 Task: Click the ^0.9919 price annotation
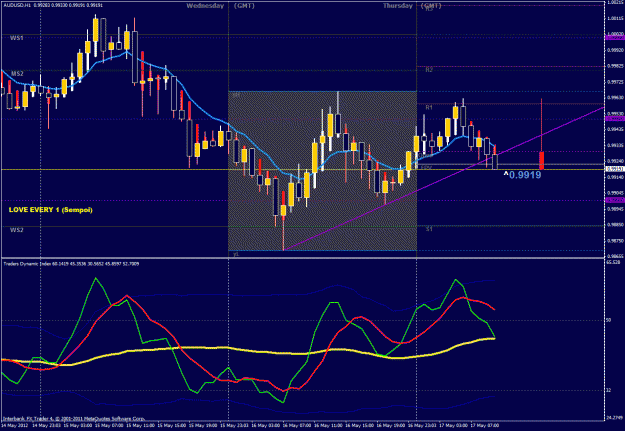coord(522,175)
